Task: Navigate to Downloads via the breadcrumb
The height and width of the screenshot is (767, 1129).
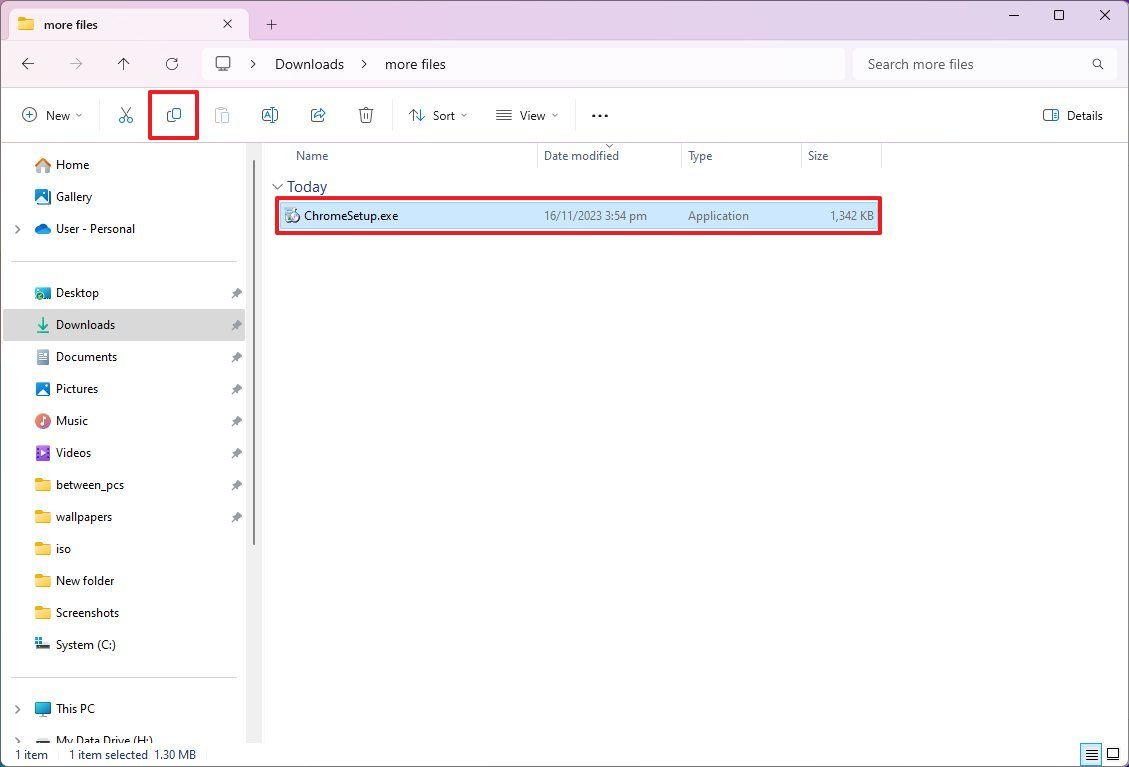Action: pyautogui.click(x=308, y=63)
